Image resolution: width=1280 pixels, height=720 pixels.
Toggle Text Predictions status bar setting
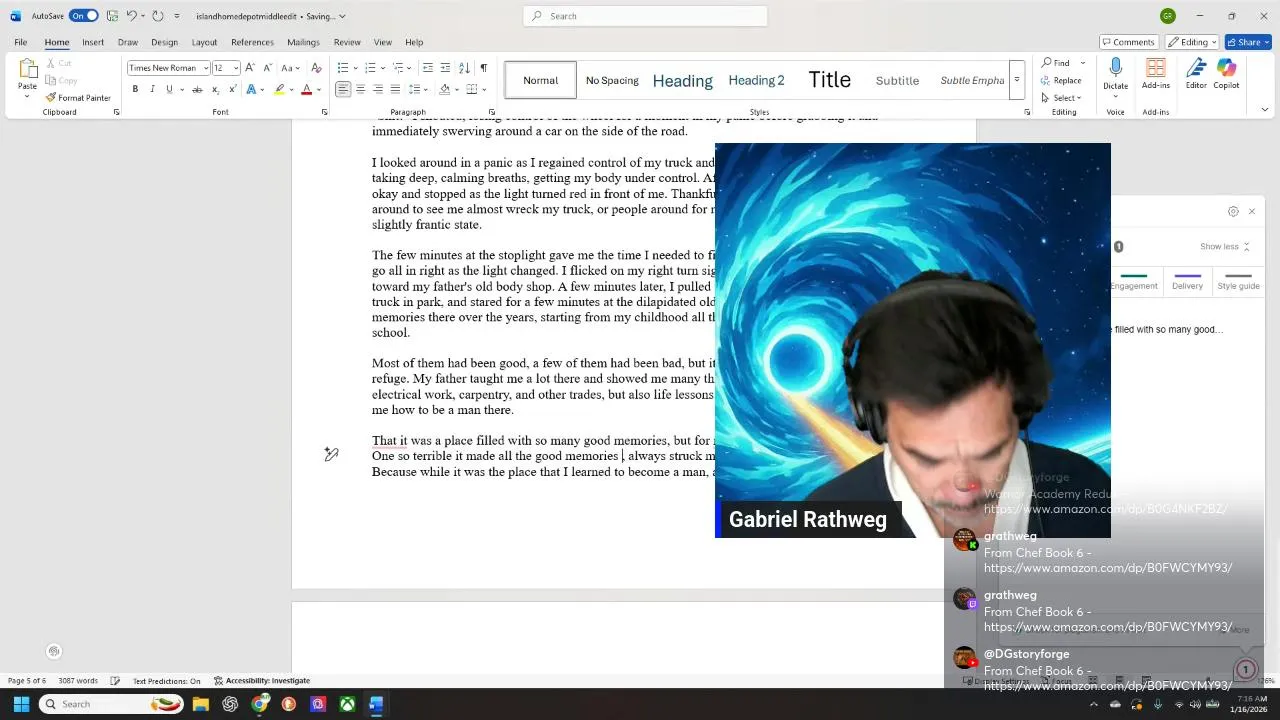166,681
